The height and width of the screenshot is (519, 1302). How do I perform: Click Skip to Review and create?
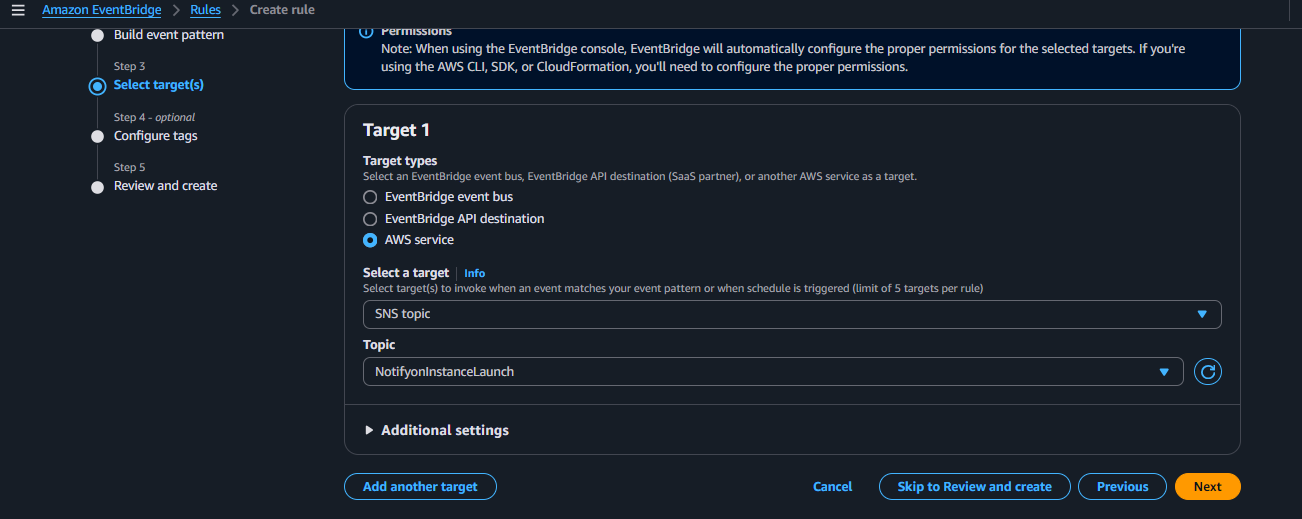click(x=974, y=487)
